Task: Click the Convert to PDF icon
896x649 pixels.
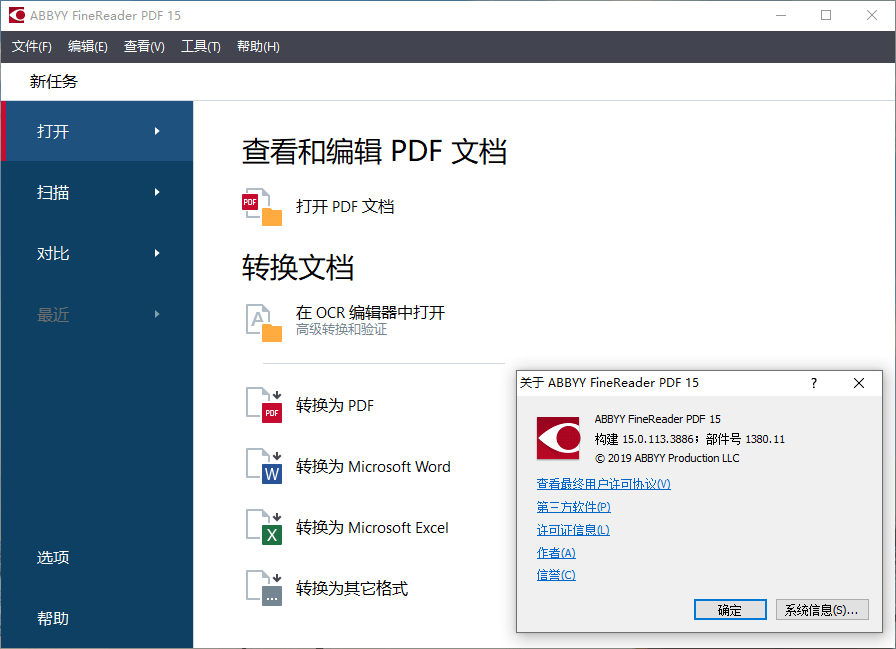Action: 263,405
